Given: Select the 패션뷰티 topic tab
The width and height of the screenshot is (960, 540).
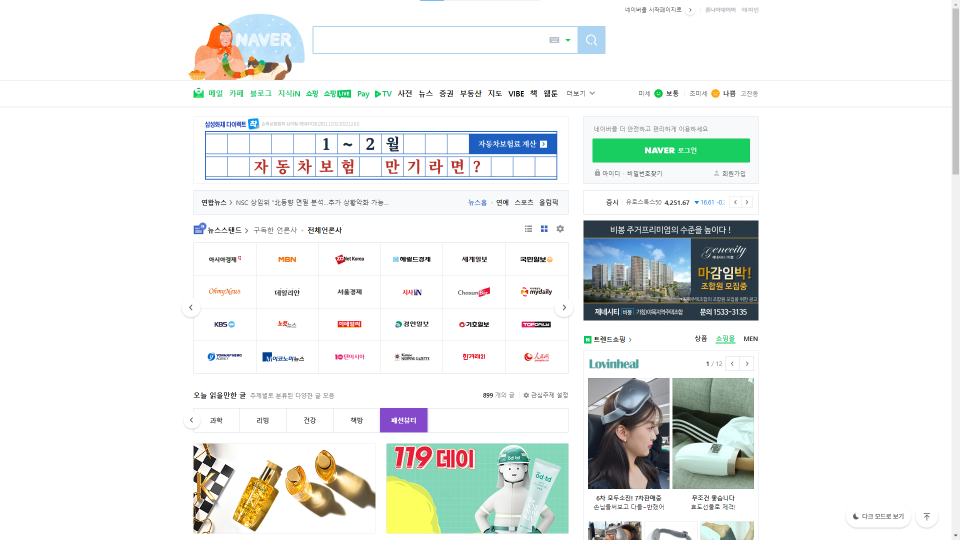Looking at the screenshot, I should coord(403,421).
